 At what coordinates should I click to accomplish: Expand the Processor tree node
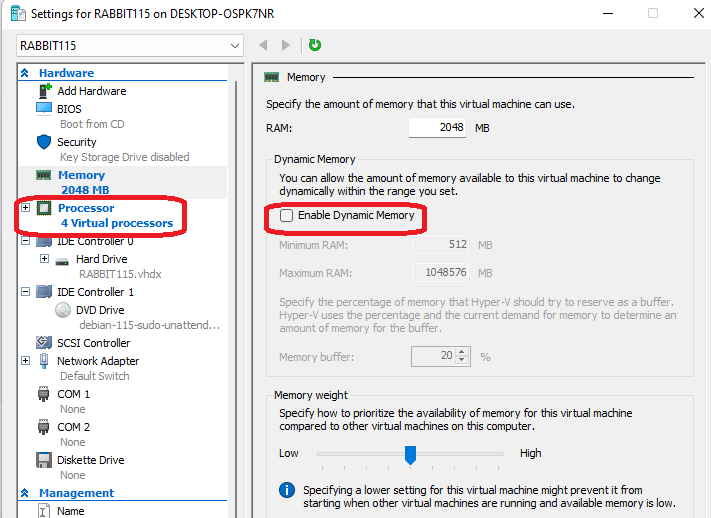point(26,208)
